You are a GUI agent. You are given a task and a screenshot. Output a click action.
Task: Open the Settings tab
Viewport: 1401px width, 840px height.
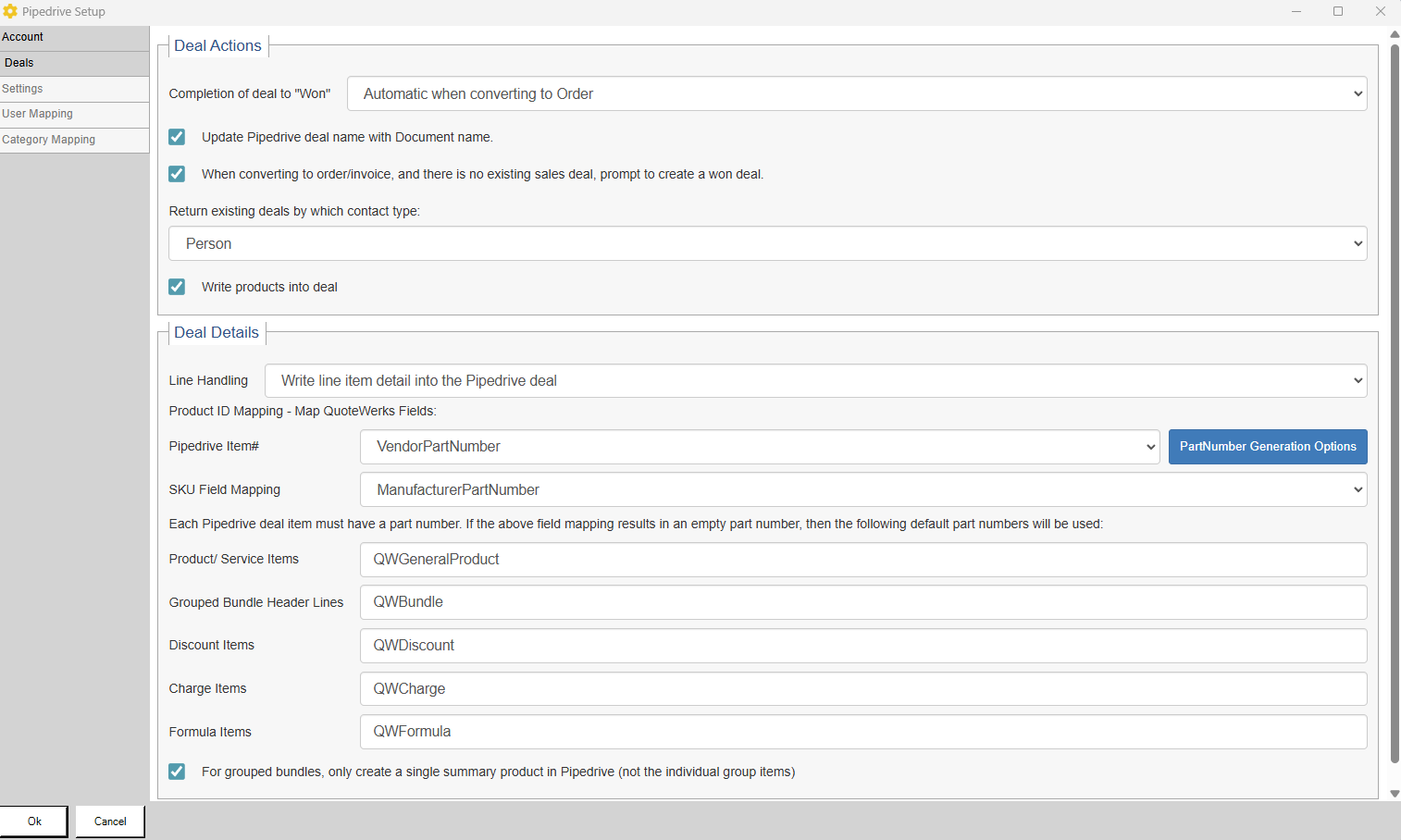(74, 89)
